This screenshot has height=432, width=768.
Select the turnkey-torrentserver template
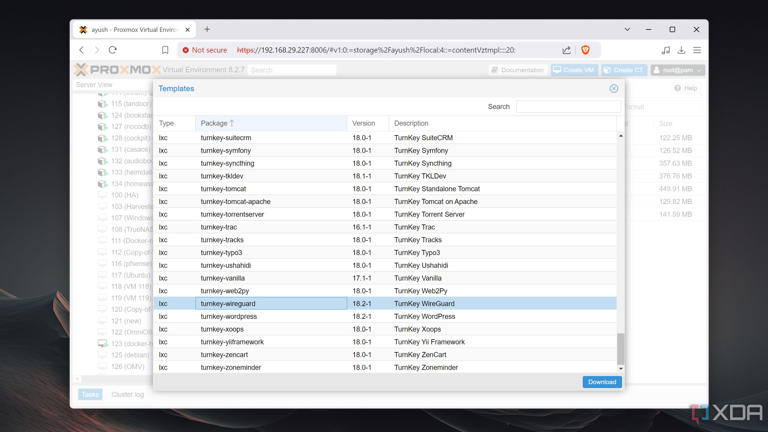tap(385, 214)
